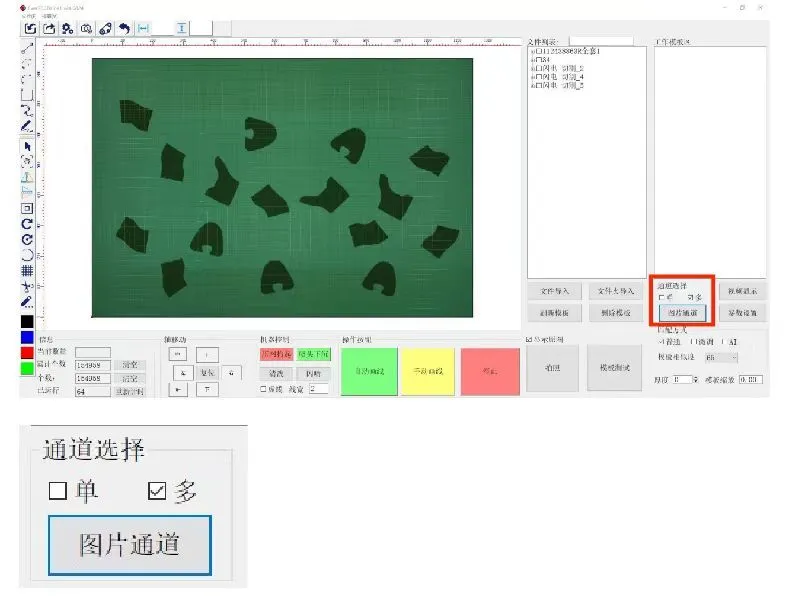790x596 pixels.
Task: Click the import file toolbar icon
Action: pos(30,29)
